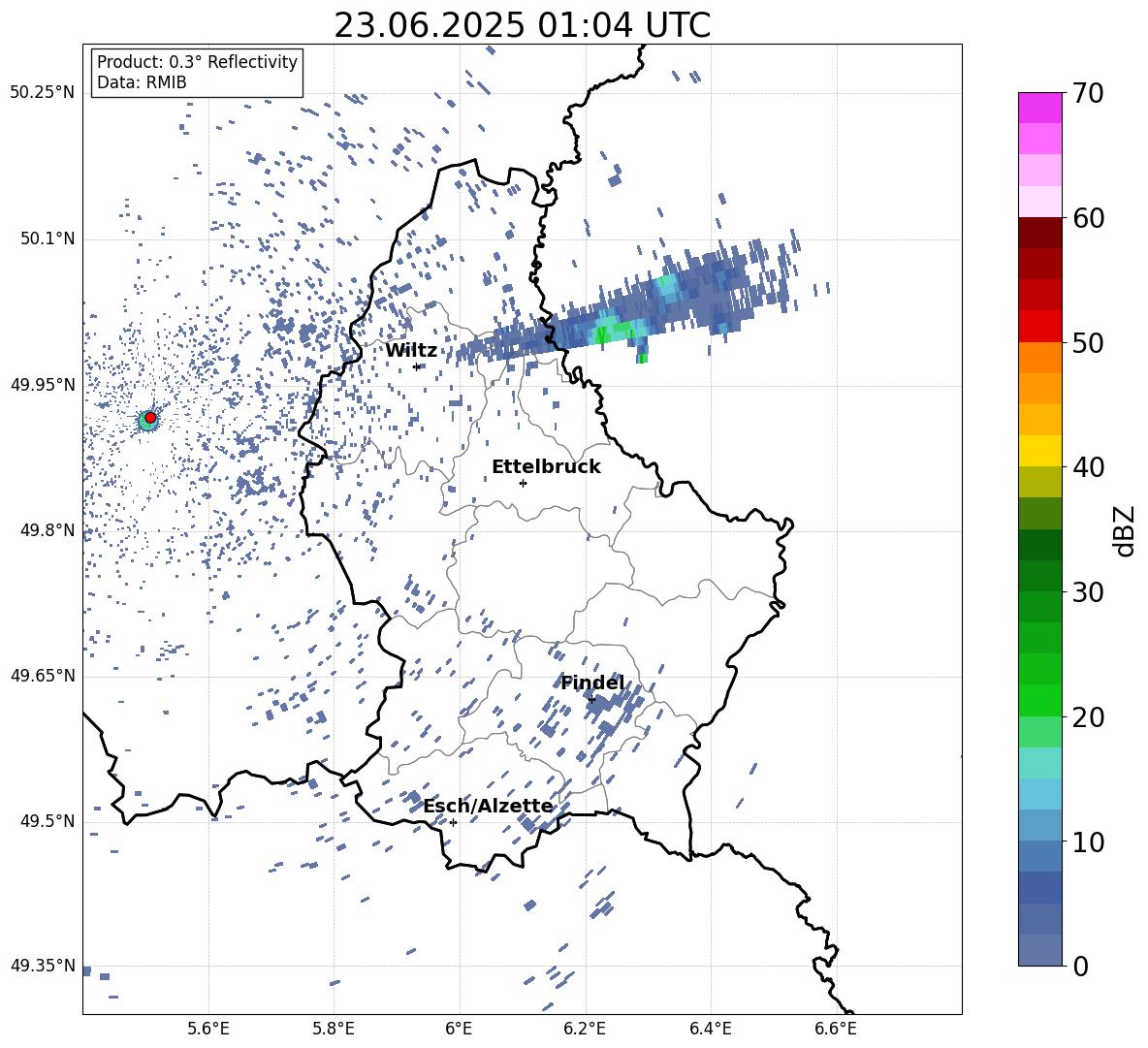Click the 'Product: 0.3° Reflectivity' legend text
The height and width of the screenshot is (1048, 1148).
[x=197, y=62]
